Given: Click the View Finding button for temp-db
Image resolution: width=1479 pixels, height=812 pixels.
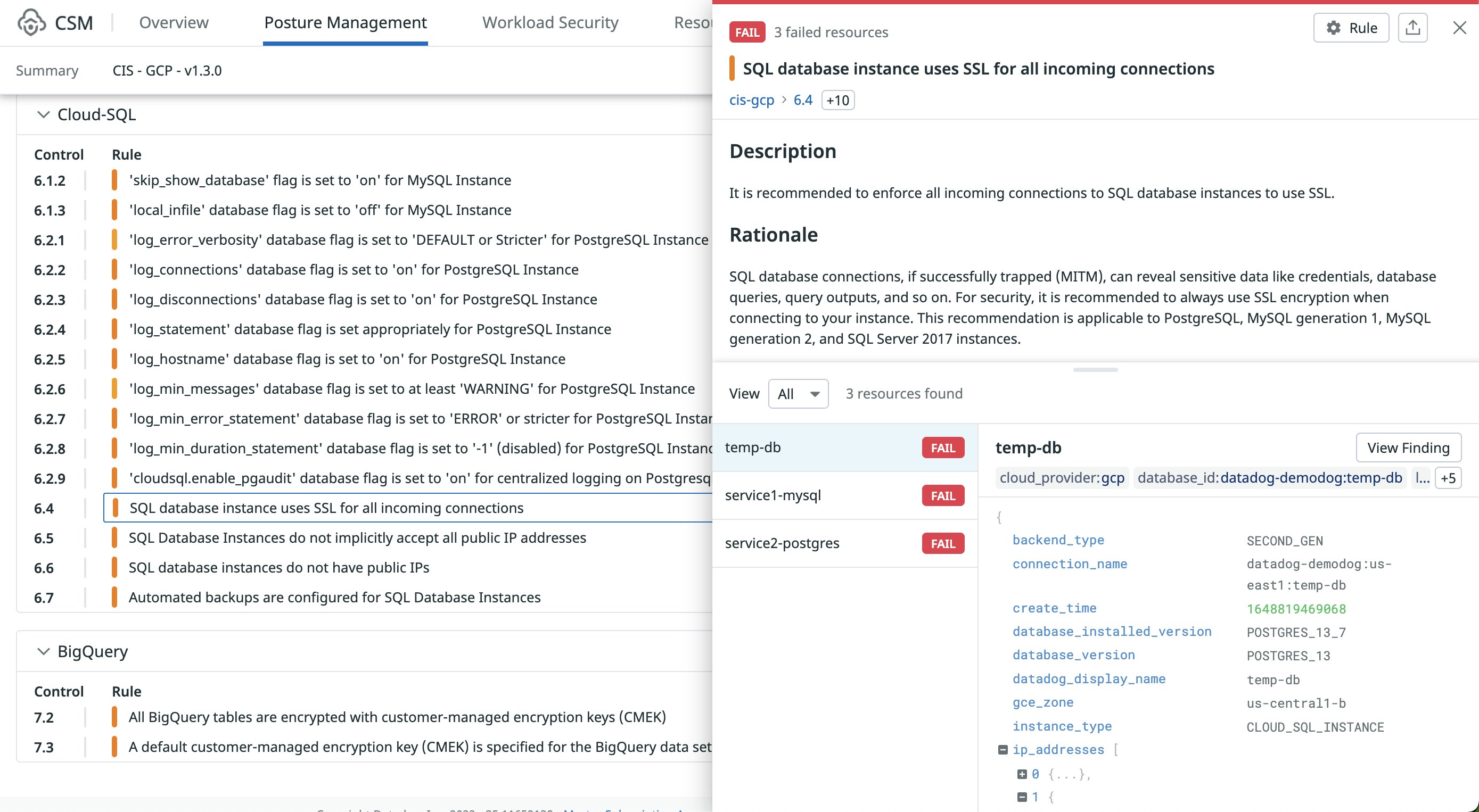Looking at the screenshot, I should (x=1408, y=448).
